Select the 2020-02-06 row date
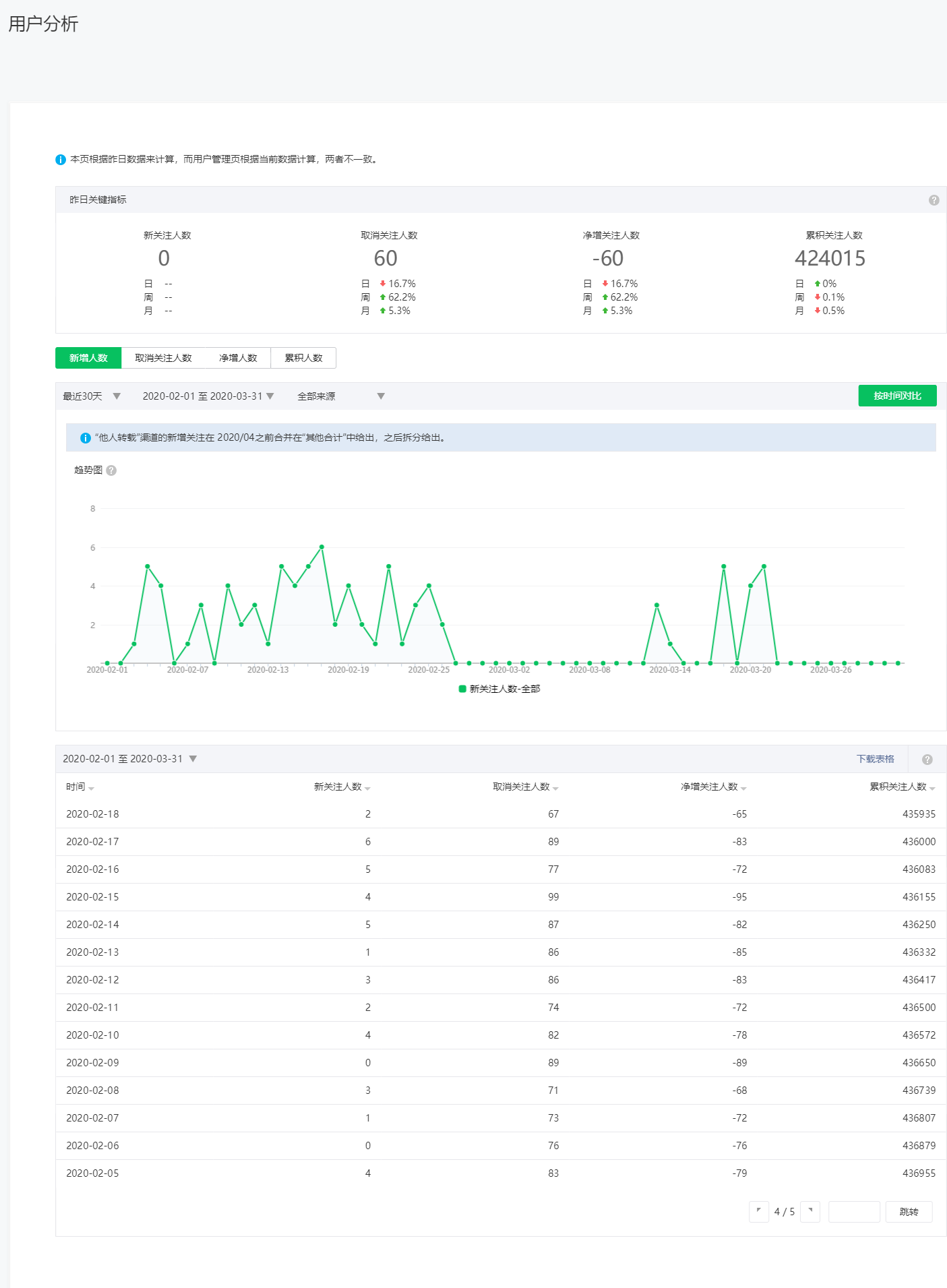This screenshot has width=947, height=1288. (x=92, y=1146)
